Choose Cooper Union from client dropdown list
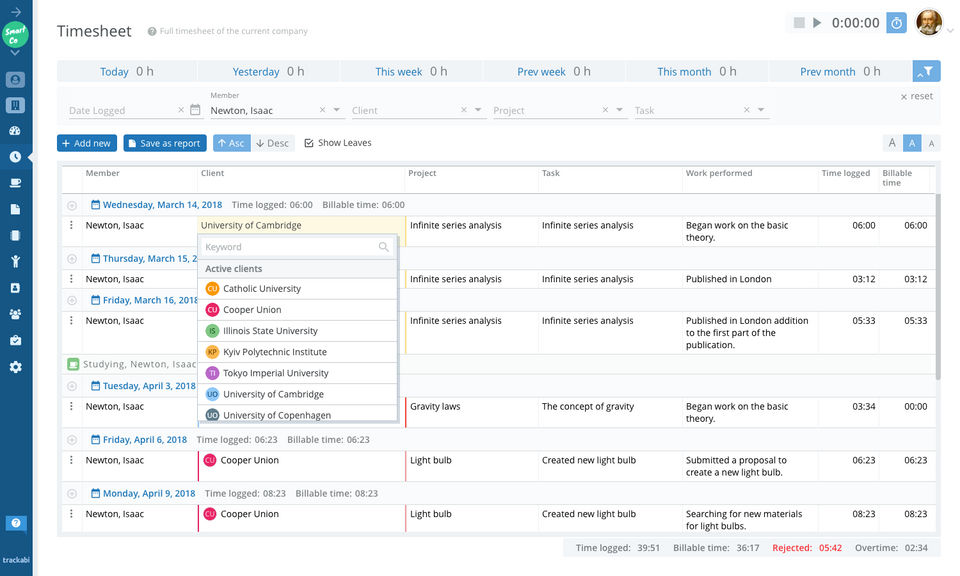This screenshot has height=576, width=960. [x=298, y=310]
